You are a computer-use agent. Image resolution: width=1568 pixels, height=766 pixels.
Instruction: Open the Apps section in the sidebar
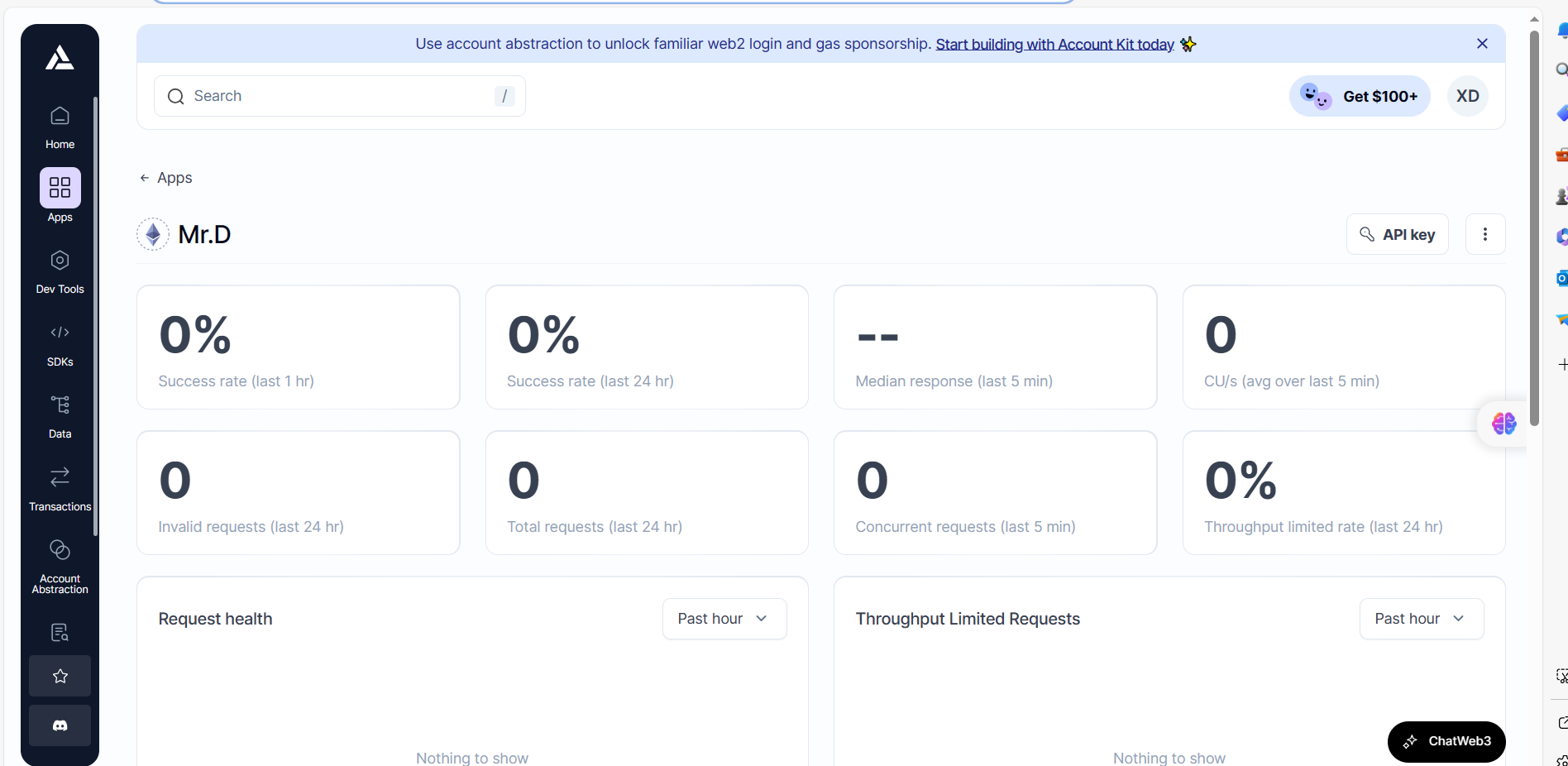pos(60,196)
